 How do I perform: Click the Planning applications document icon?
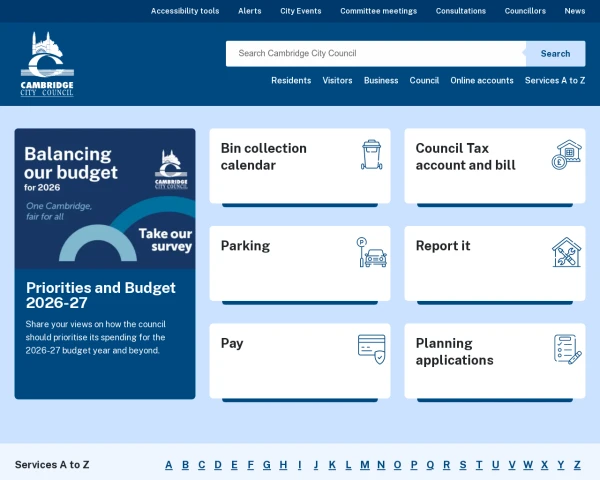(567, 349)
